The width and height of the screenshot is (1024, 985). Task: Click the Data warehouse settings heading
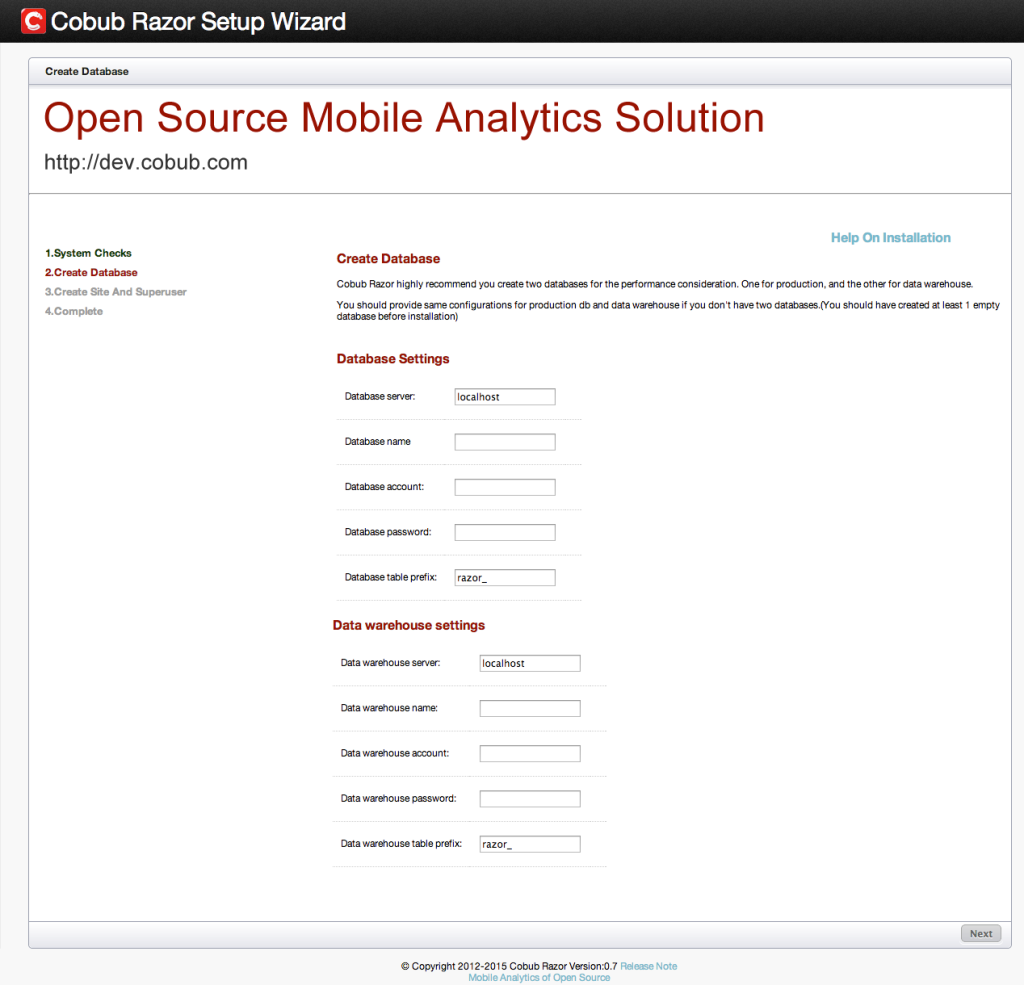click(408, 625)
